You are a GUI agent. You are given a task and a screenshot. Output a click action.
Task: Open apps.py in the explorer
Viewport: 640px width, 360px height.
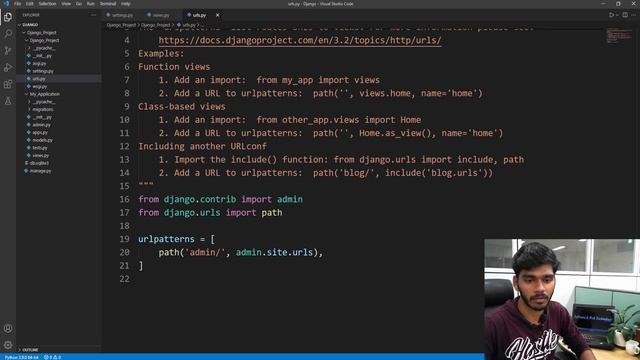[40, 133]
